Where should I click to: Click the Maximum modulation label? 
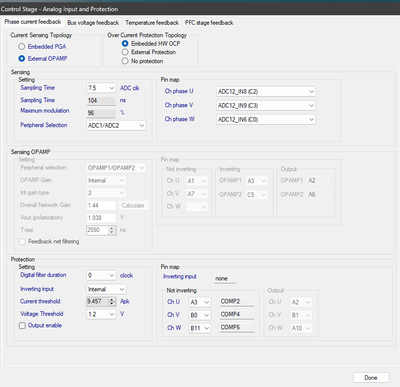[x=45, y=111]
